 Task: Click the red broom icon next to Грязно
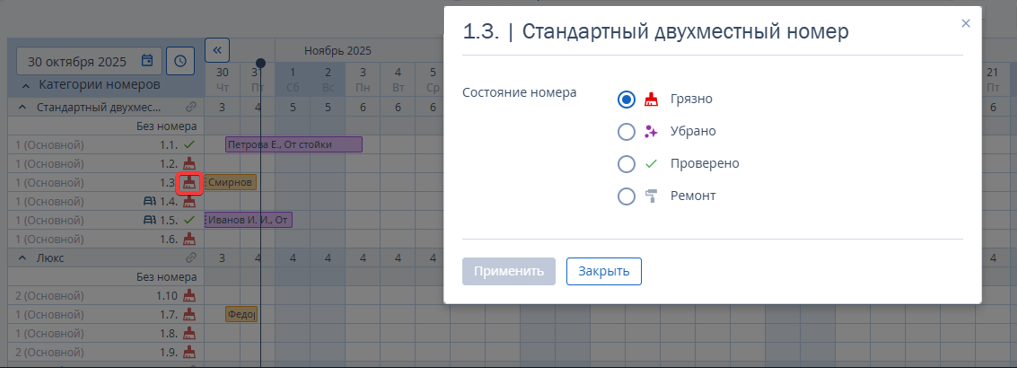651,99
